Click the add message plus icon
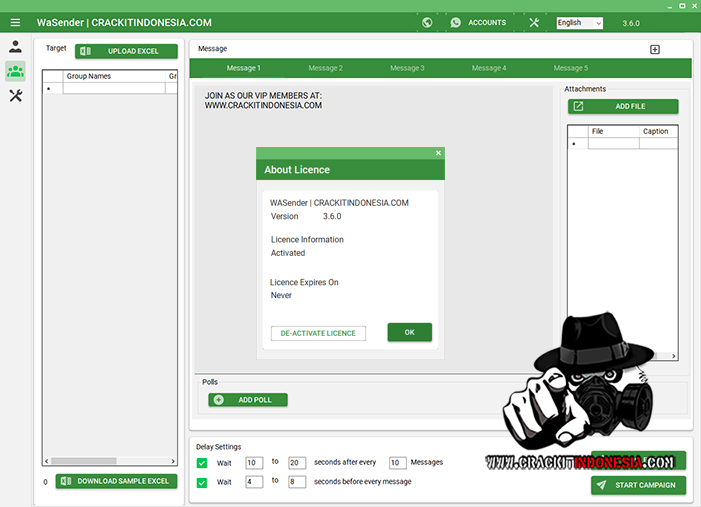Viewport: 701px width, 507px height. [655, 49]
